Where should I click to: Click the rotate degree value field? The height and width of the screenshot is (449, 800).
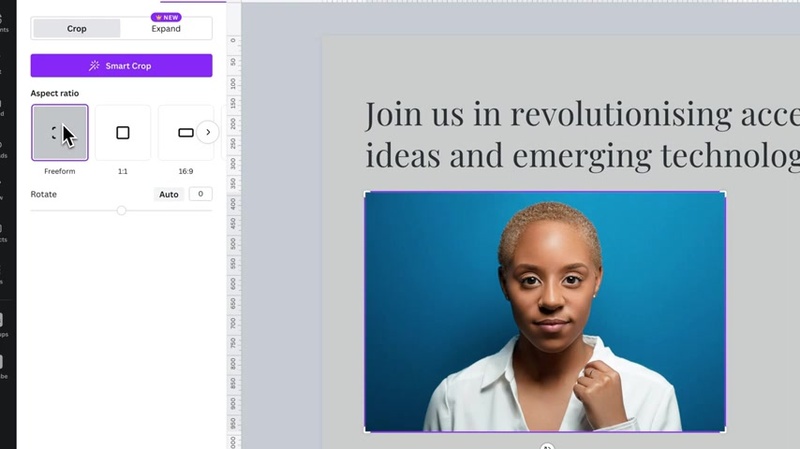(x=201, y=194)
